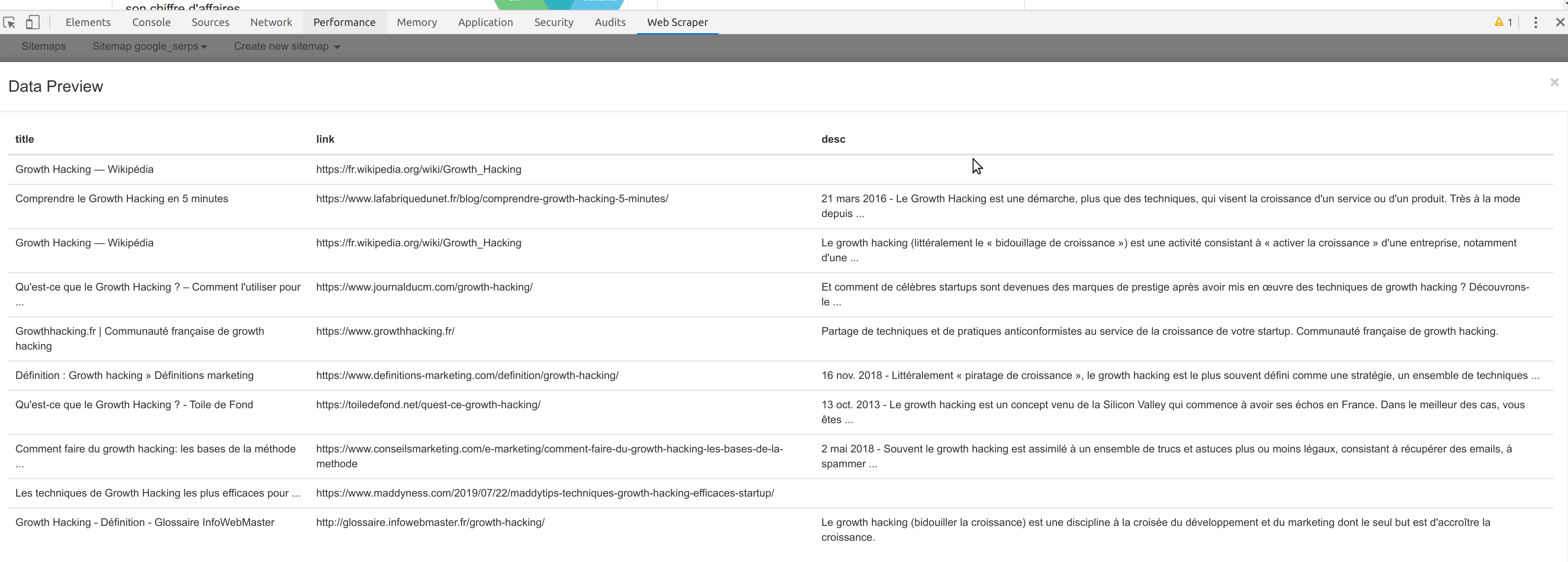
Task: Click the 'Et comment de célèbres startups' description
Action: click(x=1175, y=294)
